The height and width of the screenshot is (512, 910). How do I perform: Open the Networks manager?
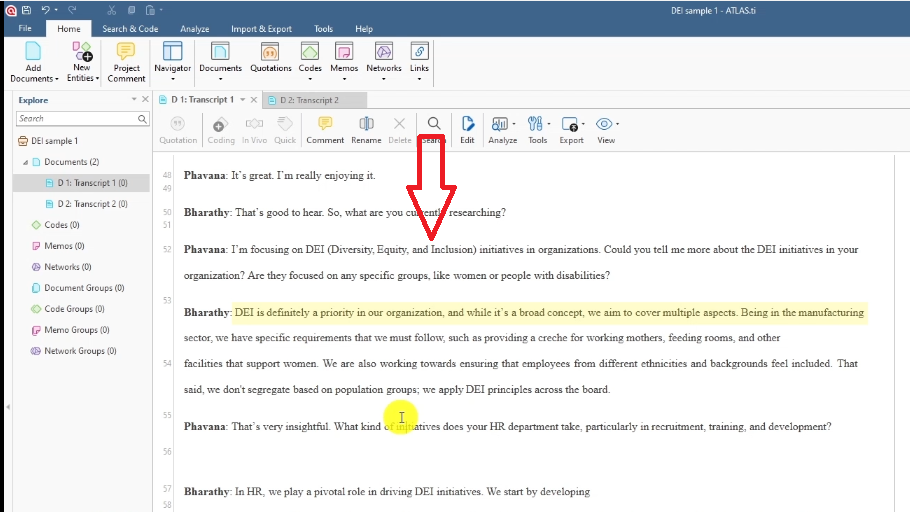(384, 62)
